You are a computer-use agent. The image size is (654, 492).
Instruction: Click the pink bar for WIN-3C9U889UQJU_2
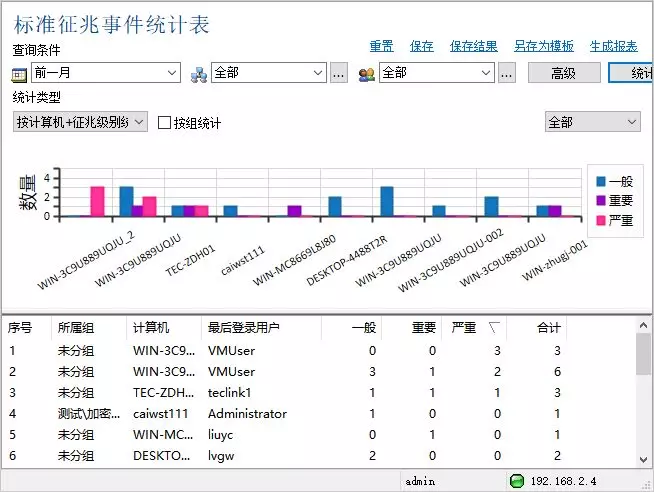click(98, 201)
